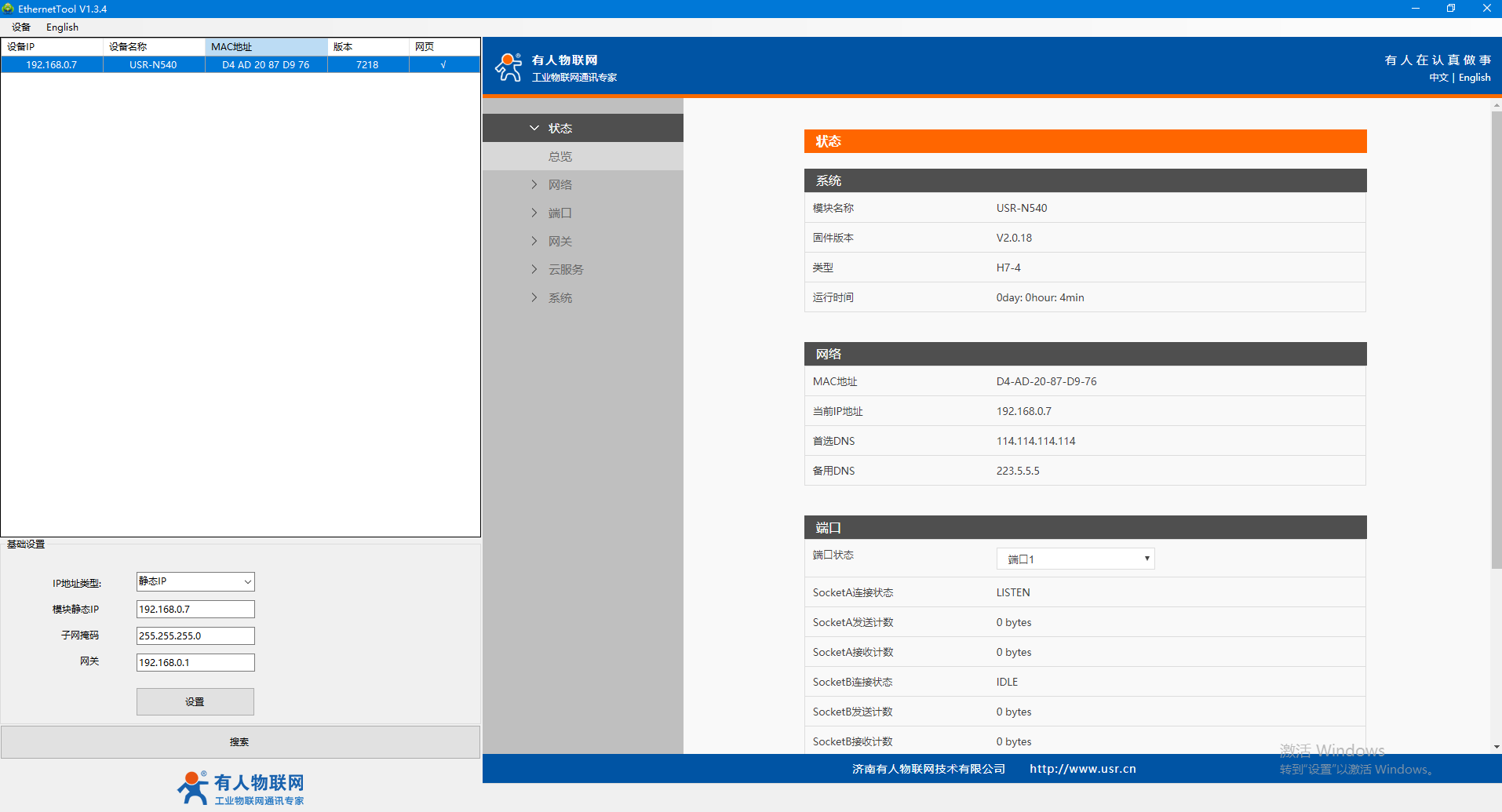Screen dimensions: 1502x812
Task: Expand the 云服务 sidebar section
Action: coord(565,269)
